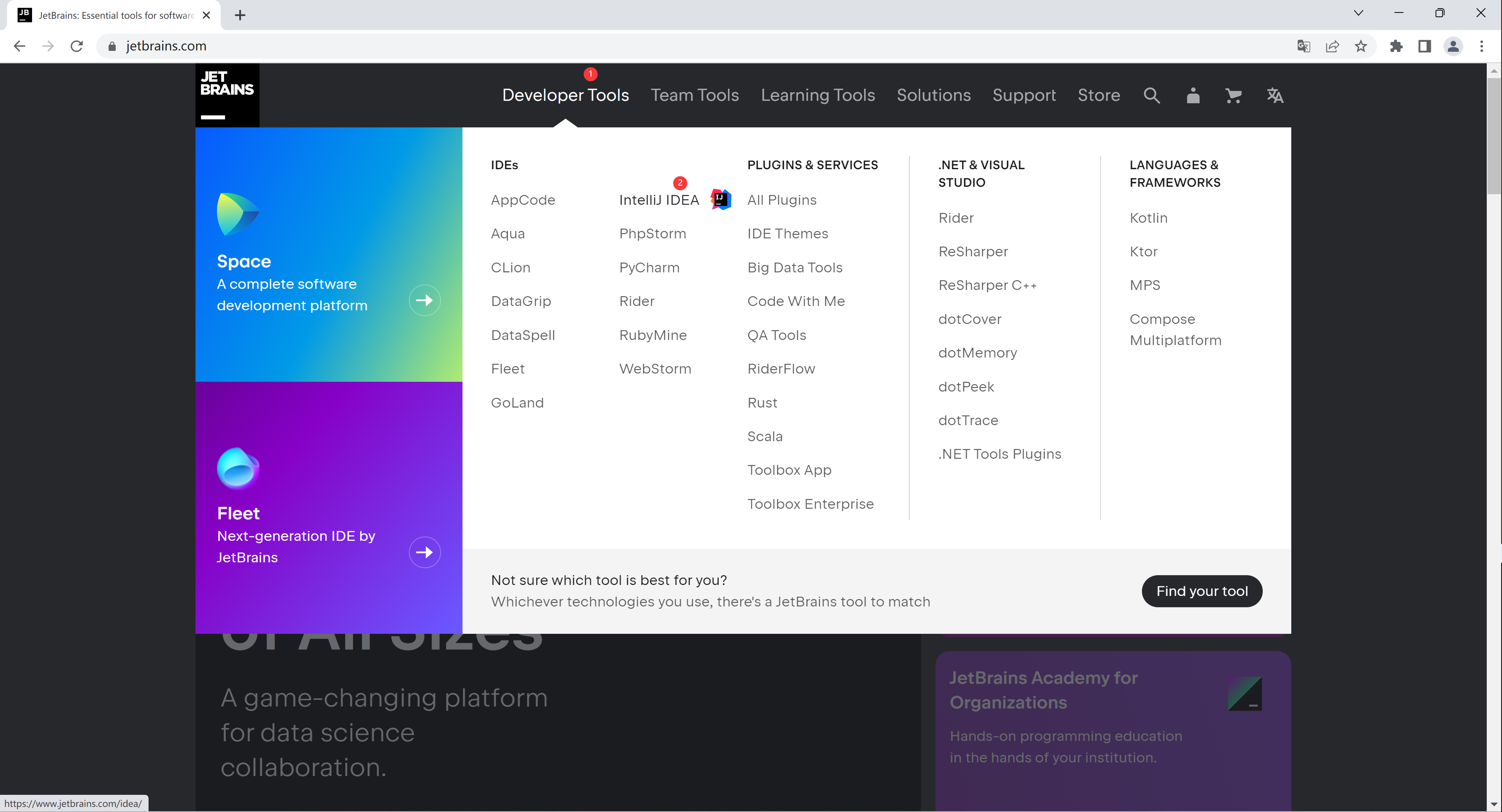Image resolution: width=1502 pixels, height=812 pixels.
Task: Open the Support menu
Action: coord(1024,95)
